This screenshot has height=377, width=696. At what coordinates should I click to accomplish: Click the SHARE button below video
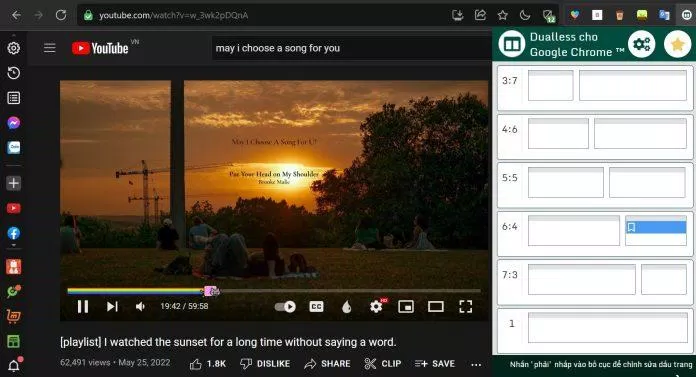tap(328, 364)
